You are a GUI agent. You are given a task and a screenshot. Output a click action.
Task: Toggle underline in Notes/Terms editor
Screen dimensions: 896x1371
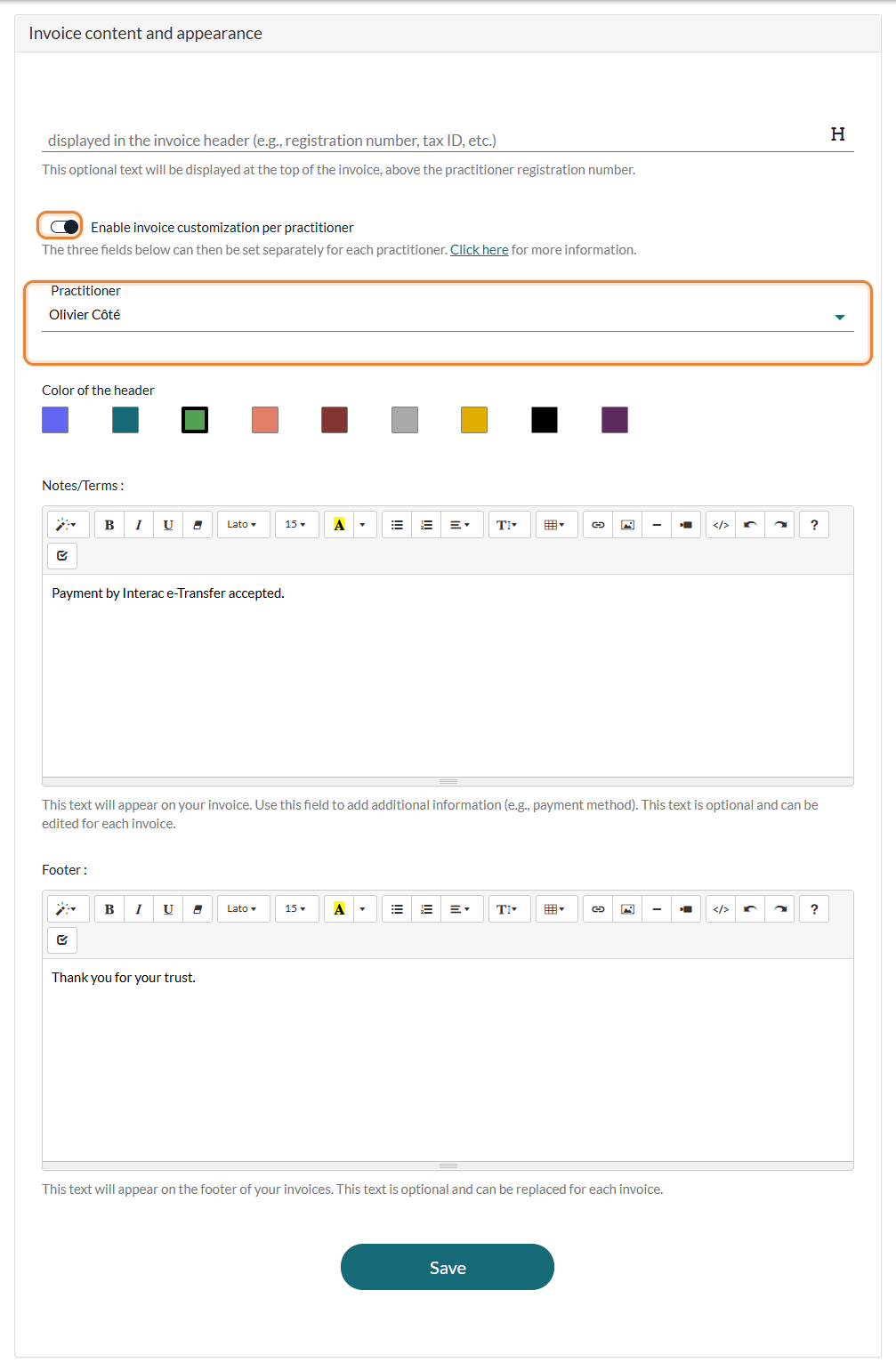pos(168,525)
